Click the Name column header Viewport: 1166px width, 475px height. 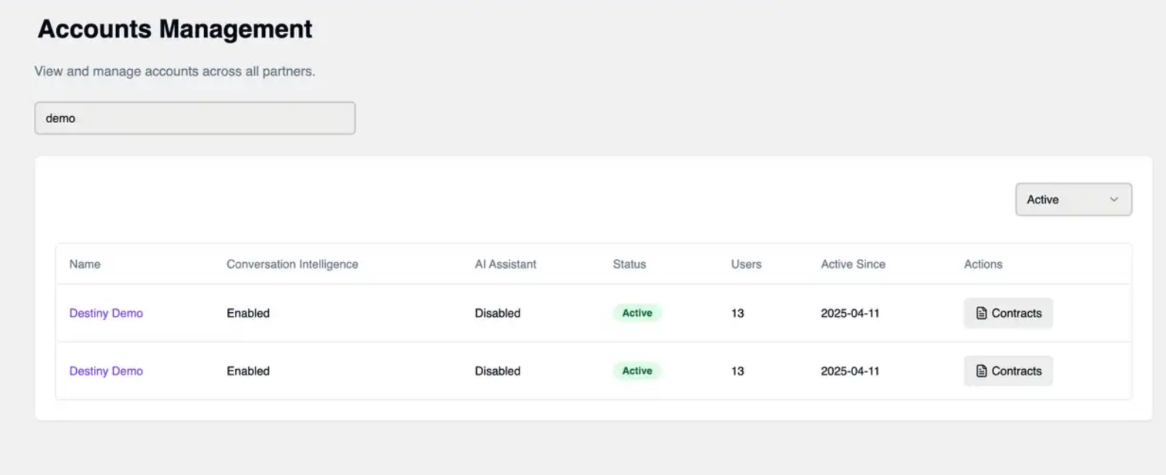click(x=85, y=264)
